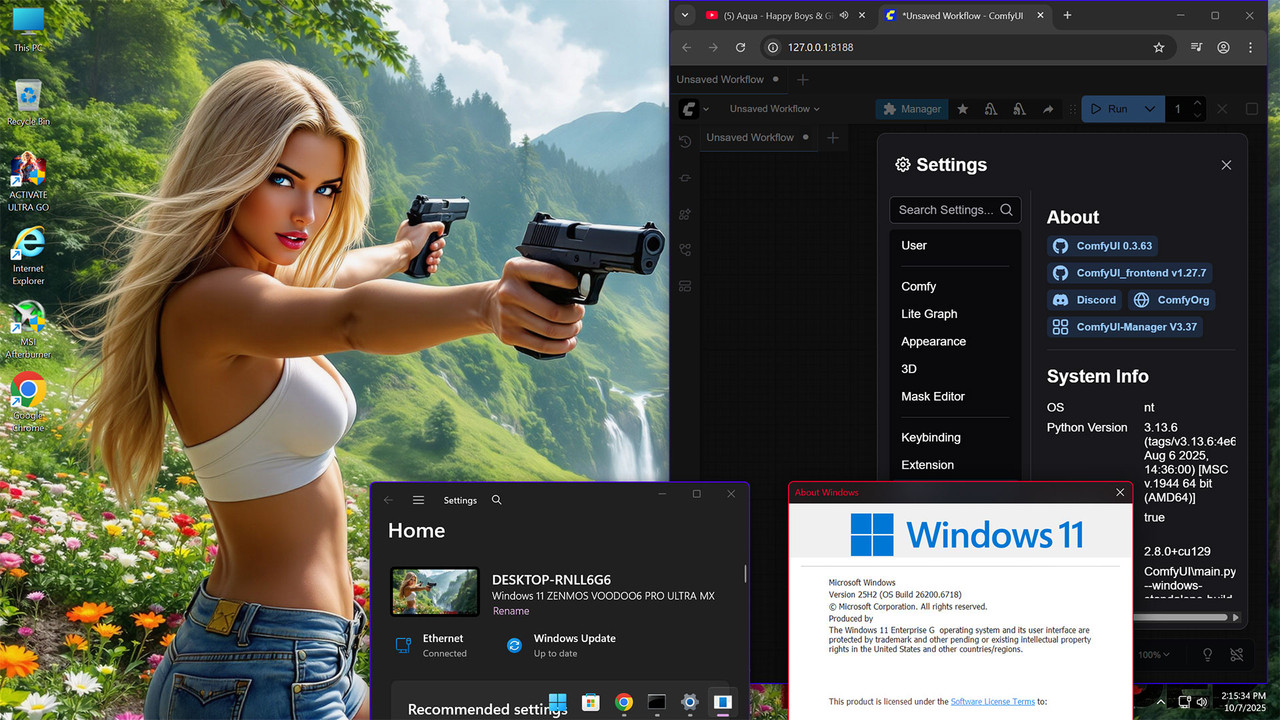Mute the Aqua YouTube tab audio
This screenshot has height=720, width=1280.
pyautogui.click(x=844, y=15)
